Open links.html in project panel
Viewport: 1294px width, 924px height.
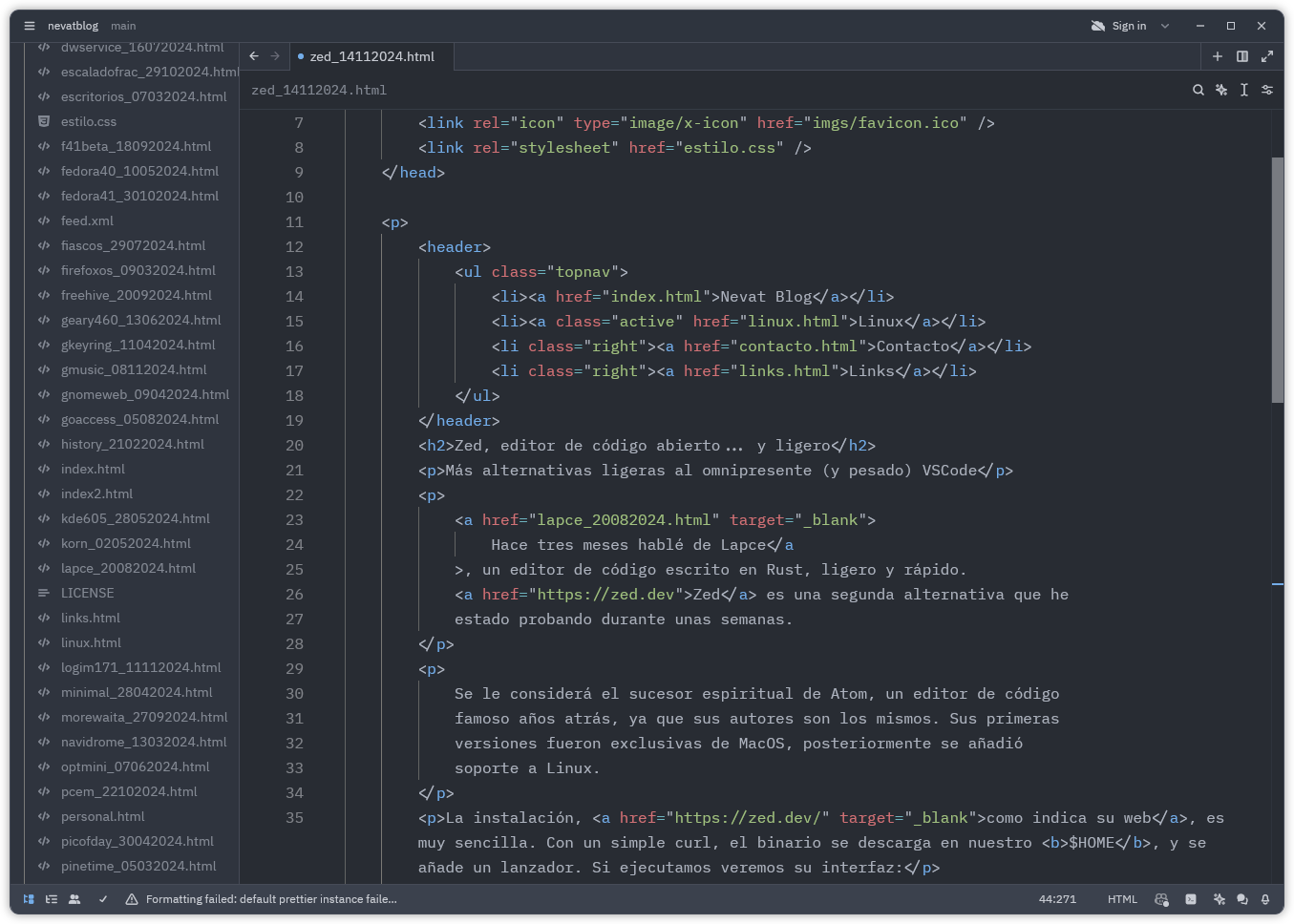coord(91,618)
